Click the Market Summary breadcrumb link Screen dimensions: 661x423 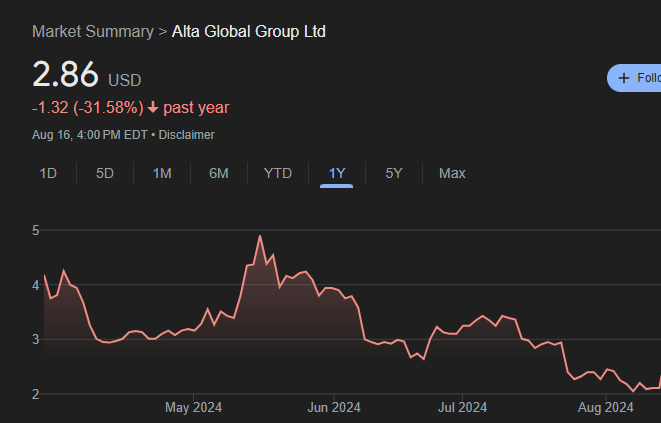[x=93, y=32]
